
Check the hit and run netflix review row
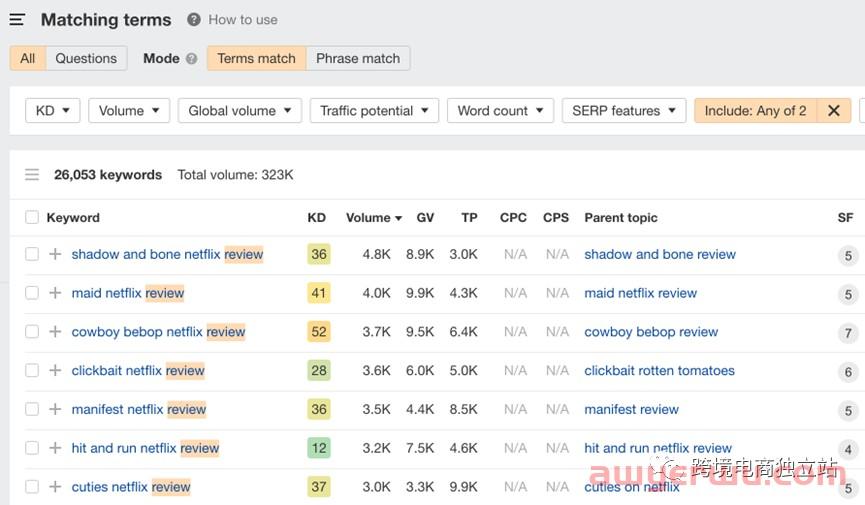[32, 448]
